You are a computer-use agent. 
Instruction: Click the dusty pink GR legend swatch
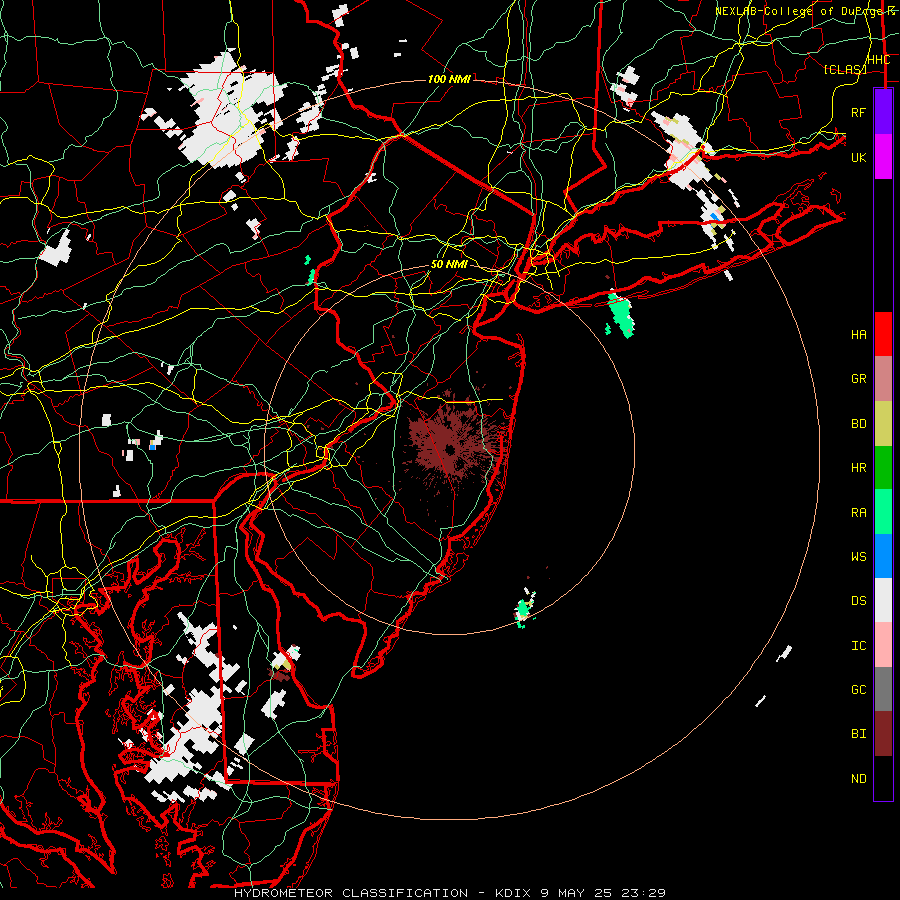883,379
